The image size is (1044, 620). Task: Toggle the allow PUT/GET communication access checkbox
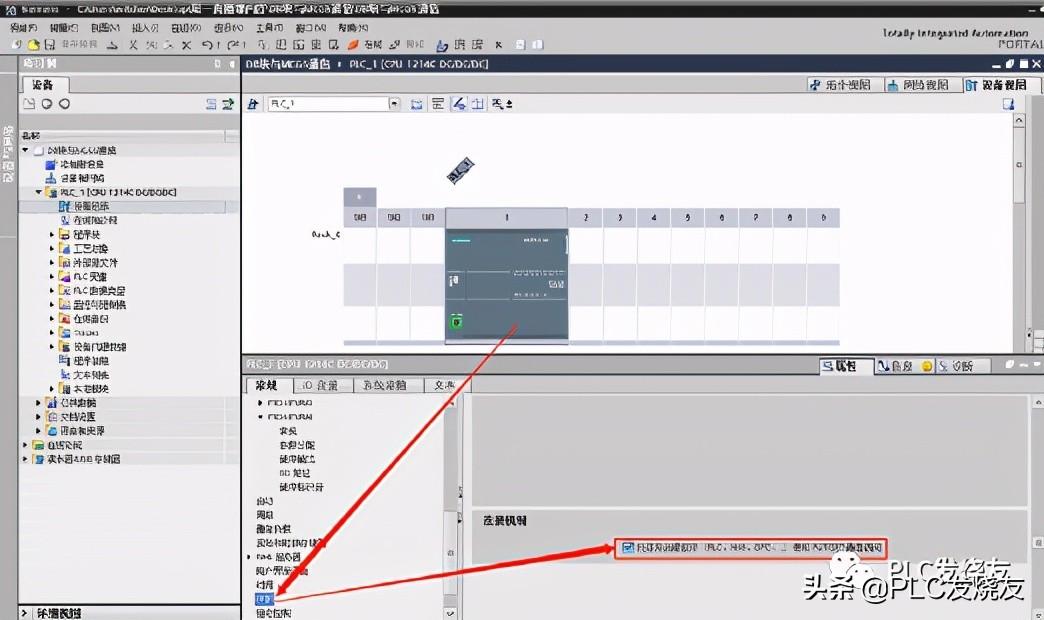tap(628, 548)
